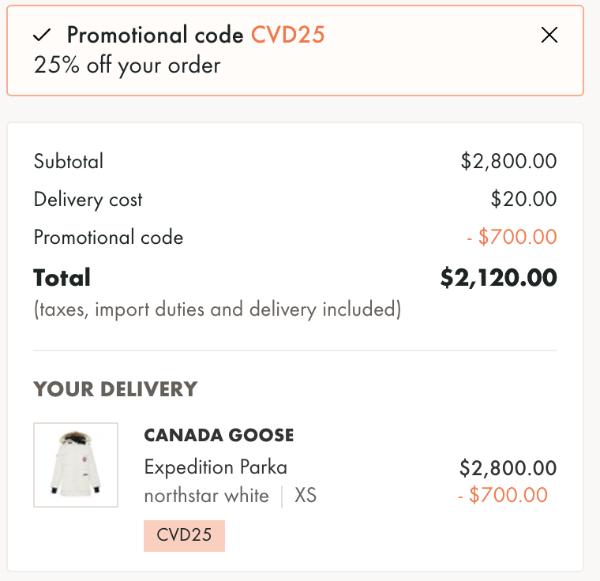Image resolution: width=600 pixels, height=581 pixels.
Task: Open the Expedition Parka product link
Action: coord(215,467)
